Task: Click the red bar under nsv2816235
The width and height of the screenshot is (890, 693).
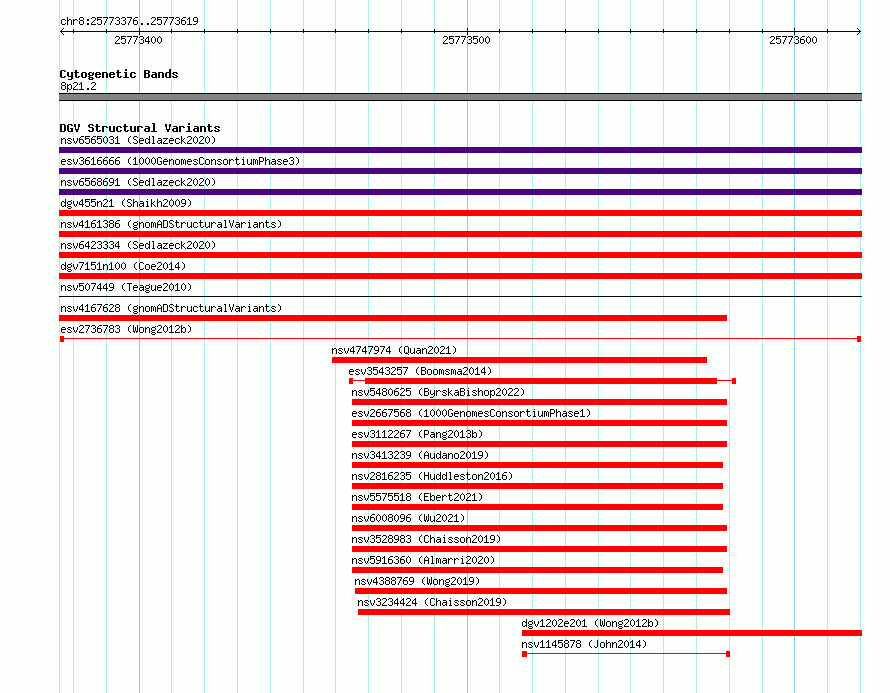Action: tap(538, 486)
